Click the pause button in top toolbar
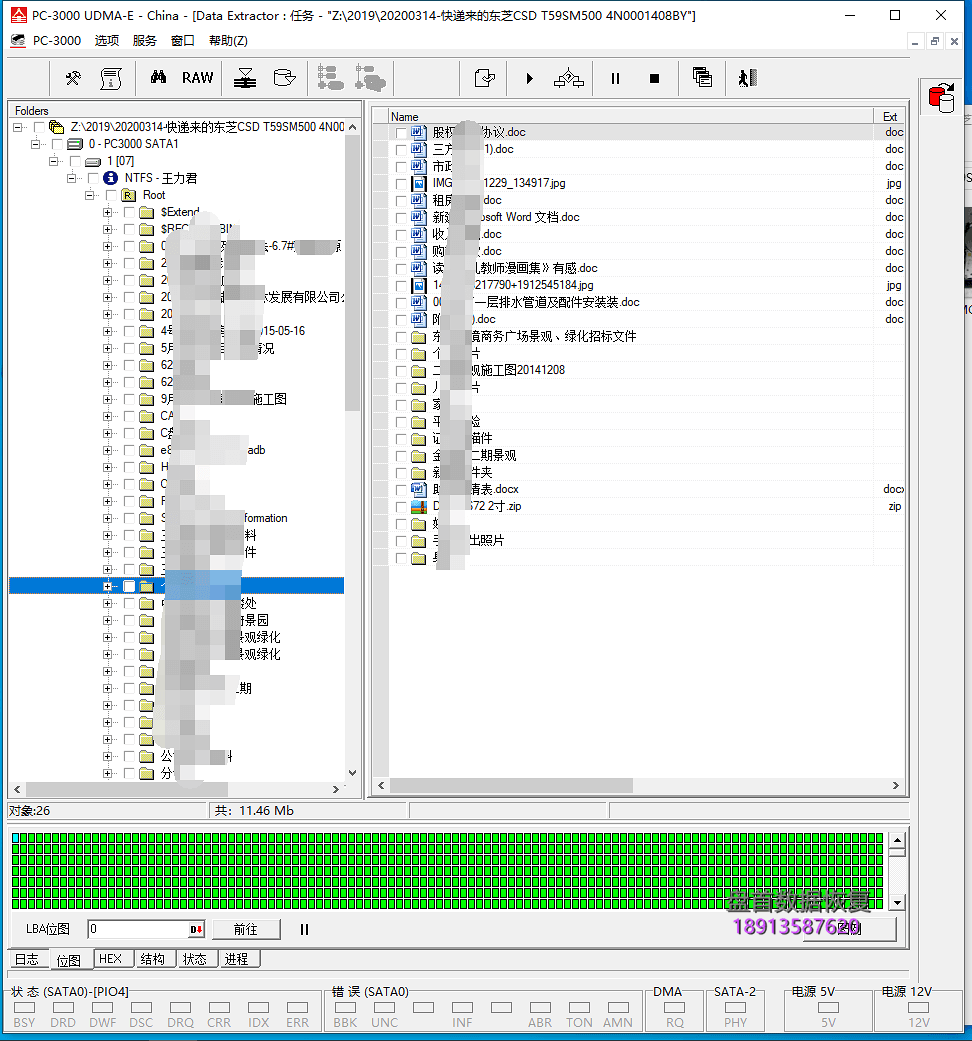This screenshot has height=1041, width=972. tap(615, 78)
